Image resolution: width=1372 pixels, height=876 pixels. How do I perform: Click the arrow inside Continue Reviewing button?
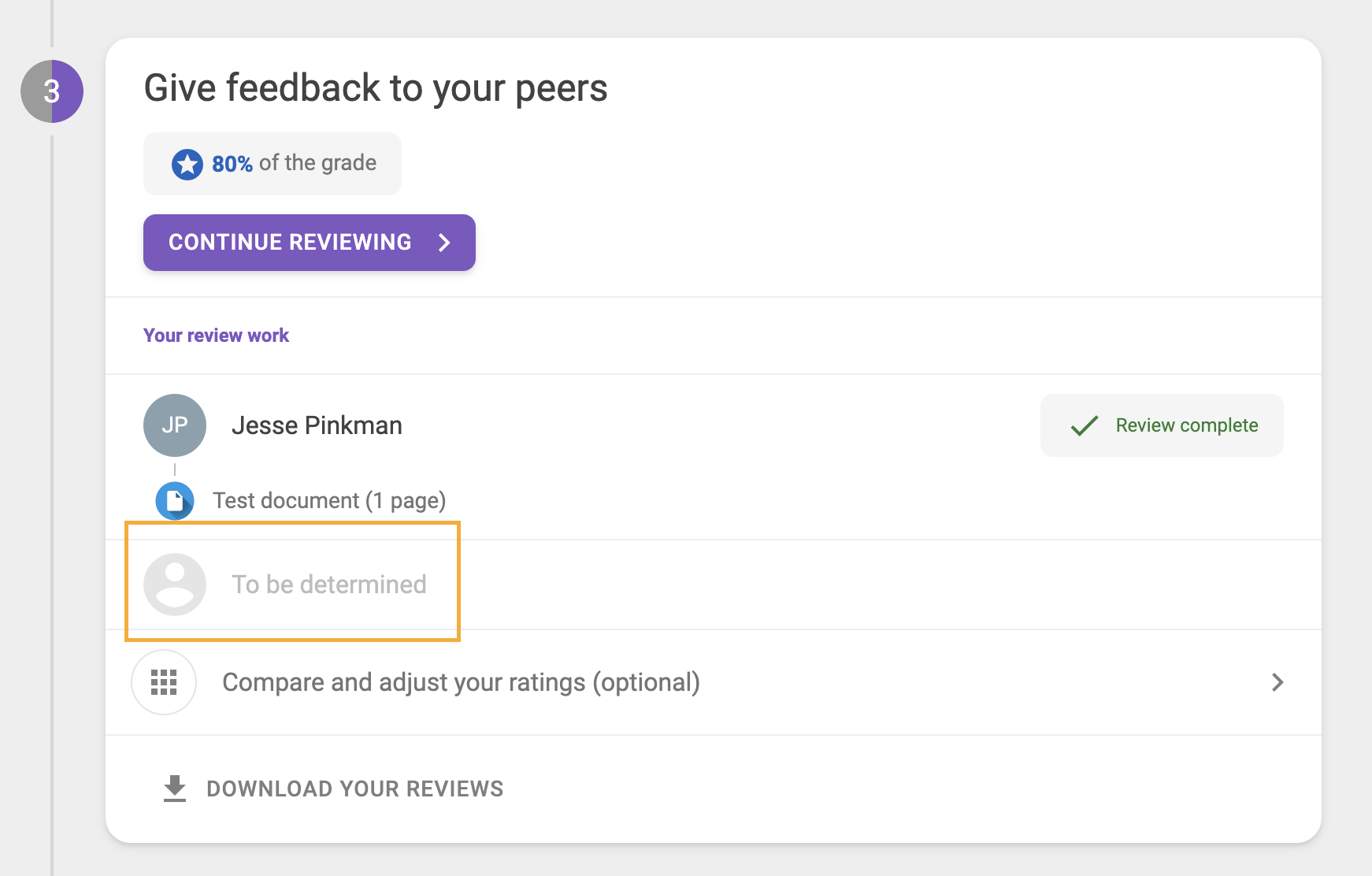[x=445, y=243]
